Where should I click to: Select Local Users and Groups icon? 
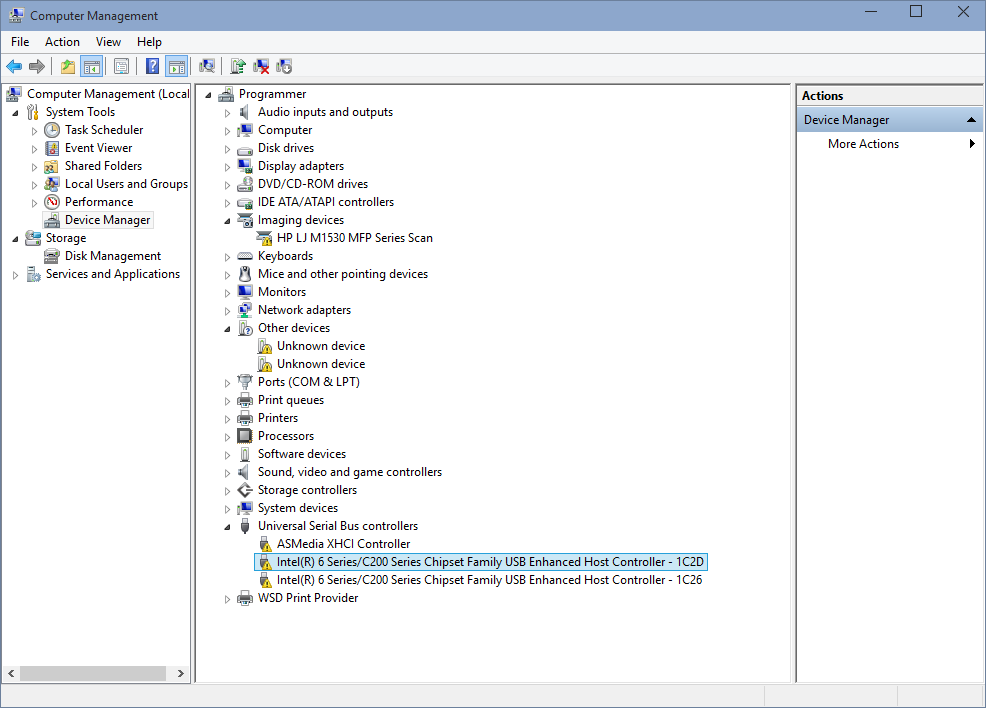pyautogui.click(x=52, y=184)
